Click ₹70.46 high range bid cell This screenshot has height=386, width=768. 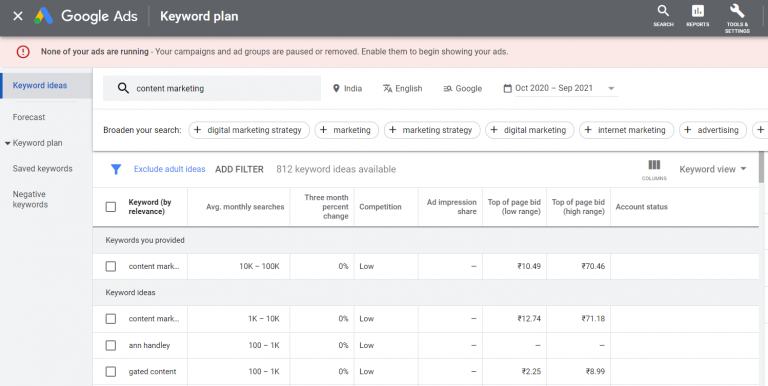coord(593,266)
